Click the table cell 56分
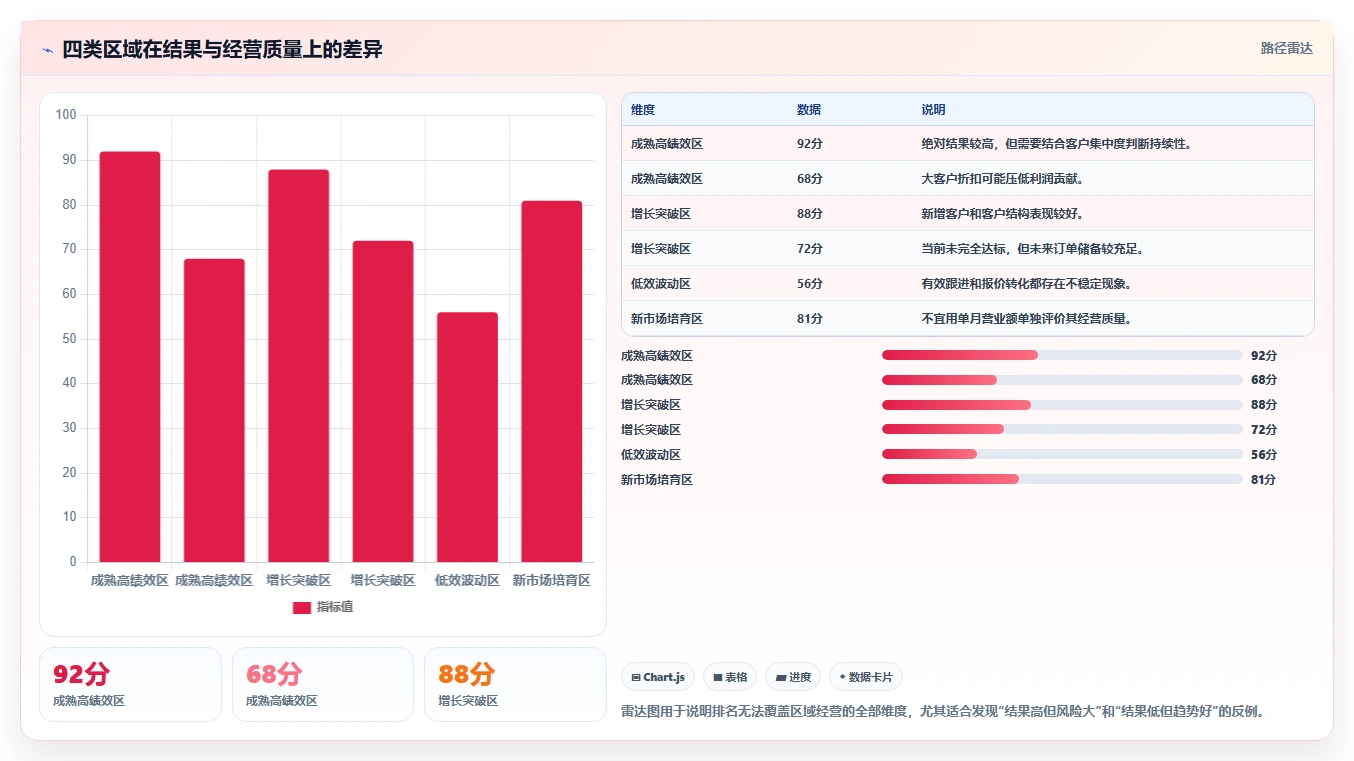The height and width of the screenshot is (761, 1354). (810, 284)
